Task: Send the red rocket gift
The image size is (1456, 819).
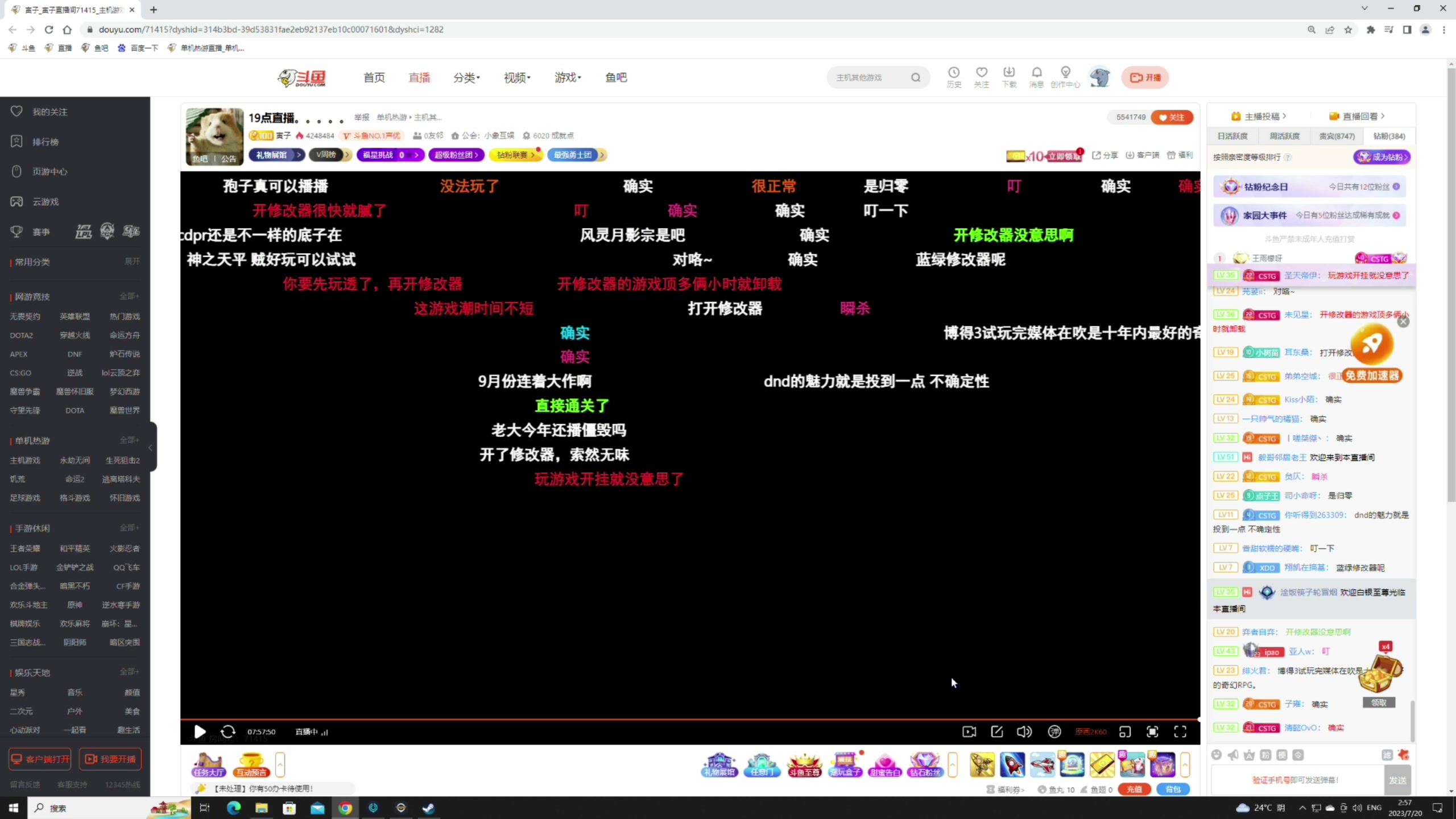Action: click(1013, 764)
